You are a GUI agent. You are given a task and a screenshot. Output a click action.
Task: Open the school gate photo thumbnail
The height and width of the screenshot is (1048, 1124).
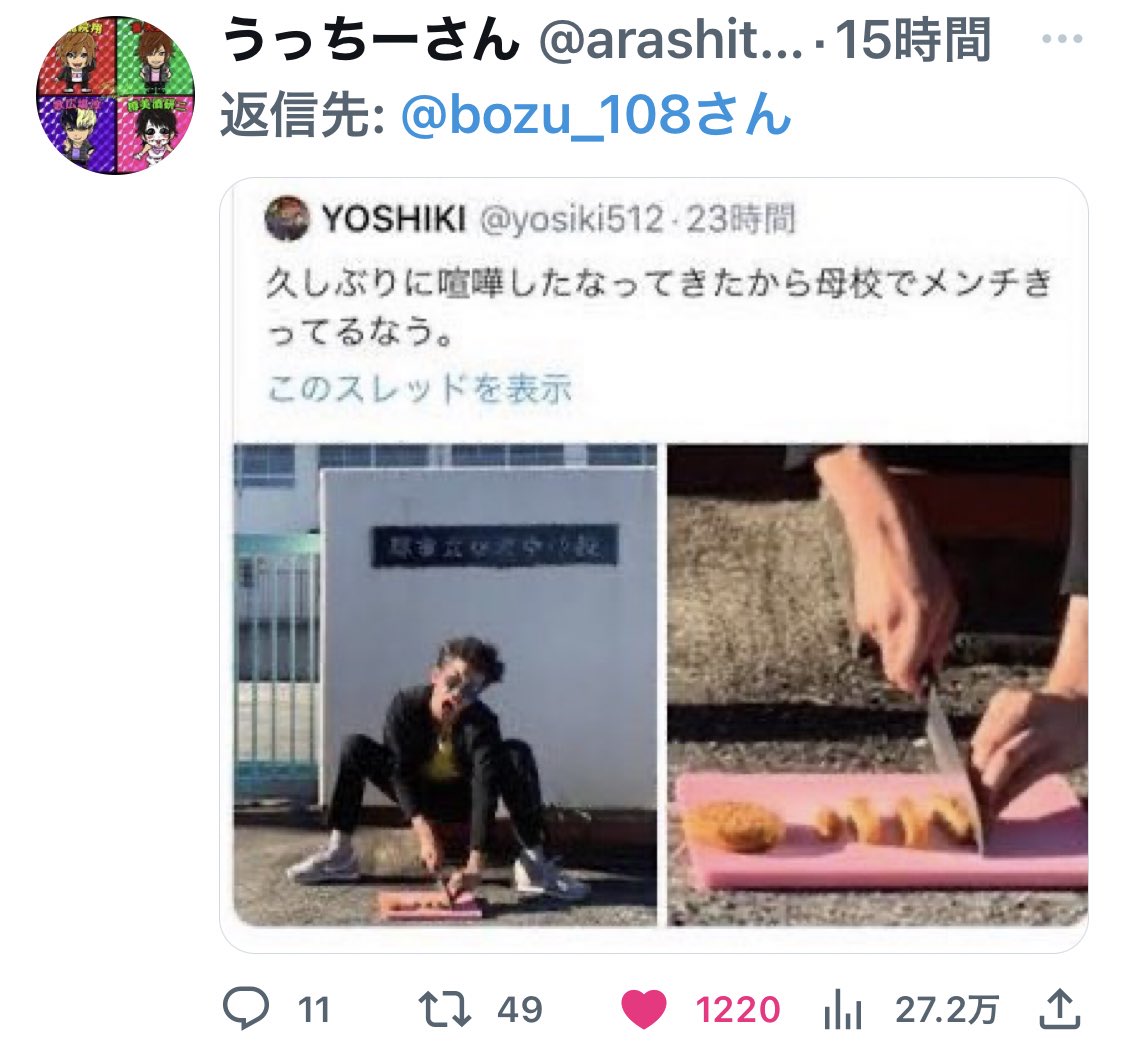445,685
